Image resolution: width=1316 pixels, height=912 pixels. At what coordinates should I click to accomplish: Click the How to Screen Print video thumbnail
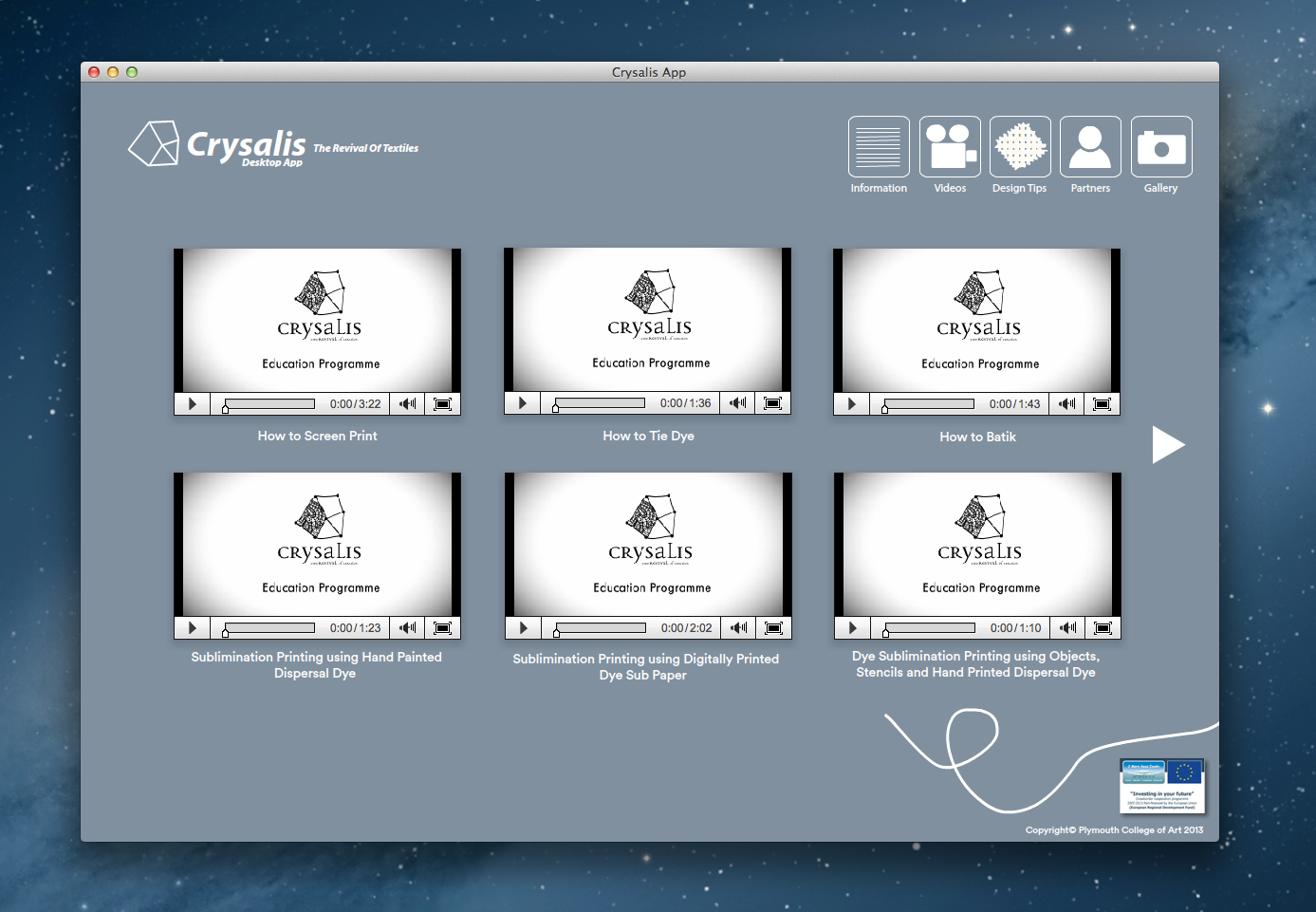point(317,321)
